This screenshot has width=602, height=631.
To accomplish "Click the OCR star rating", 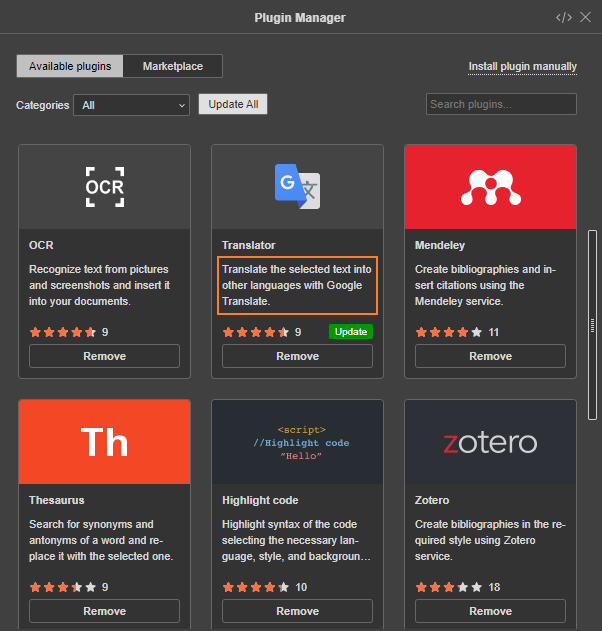I will point(63,332).
